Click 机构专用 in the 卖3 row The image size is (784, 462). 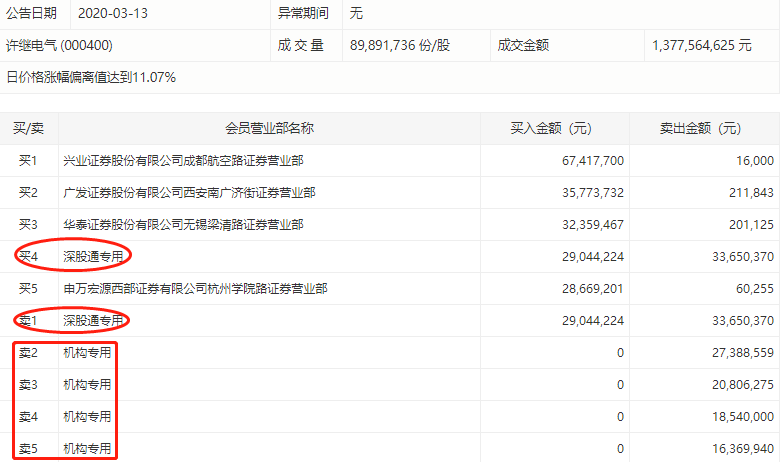(x=87, y=384)
